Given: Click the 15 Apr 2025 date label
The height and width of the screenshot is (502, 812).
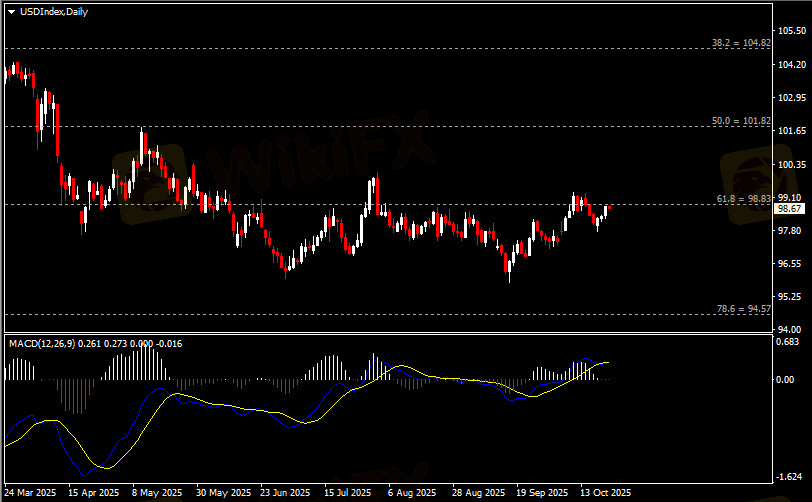Looking at the screenshot, I should click(x=94, y=493).
